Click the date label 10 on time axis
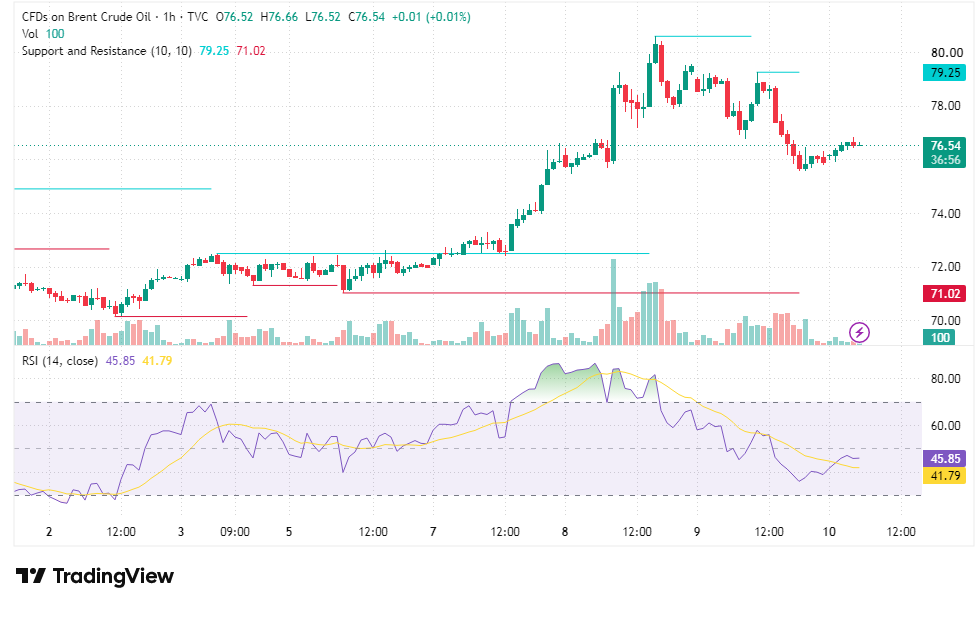Viewport: 980px width, 631px height. coord(829,532)
